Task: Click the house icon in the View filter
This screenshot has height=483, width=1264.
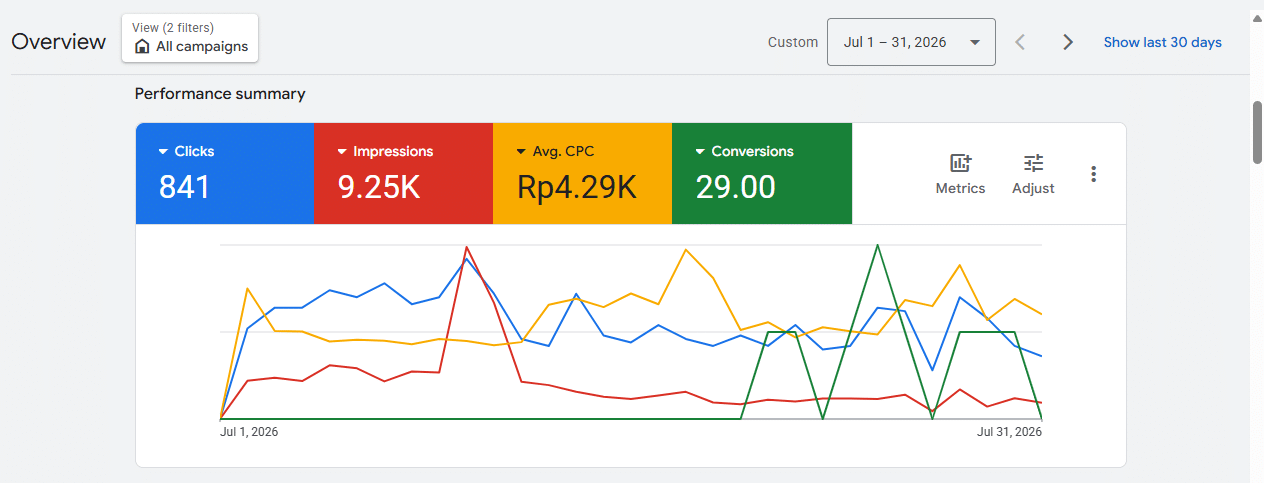Action: pyautogui.click(x=142, y=47)
